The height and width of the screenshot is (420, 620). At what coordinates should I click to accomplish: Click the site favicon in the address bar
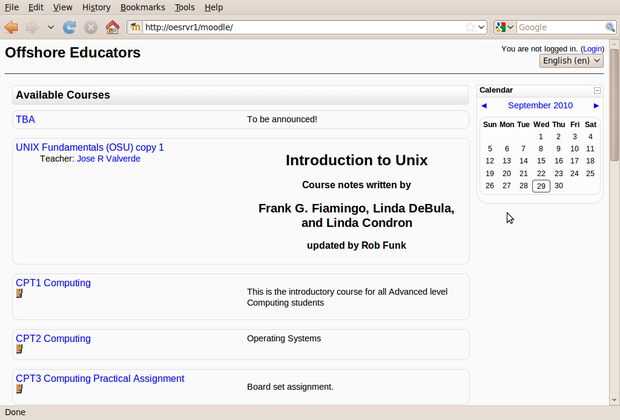click(x=135, y=27)
